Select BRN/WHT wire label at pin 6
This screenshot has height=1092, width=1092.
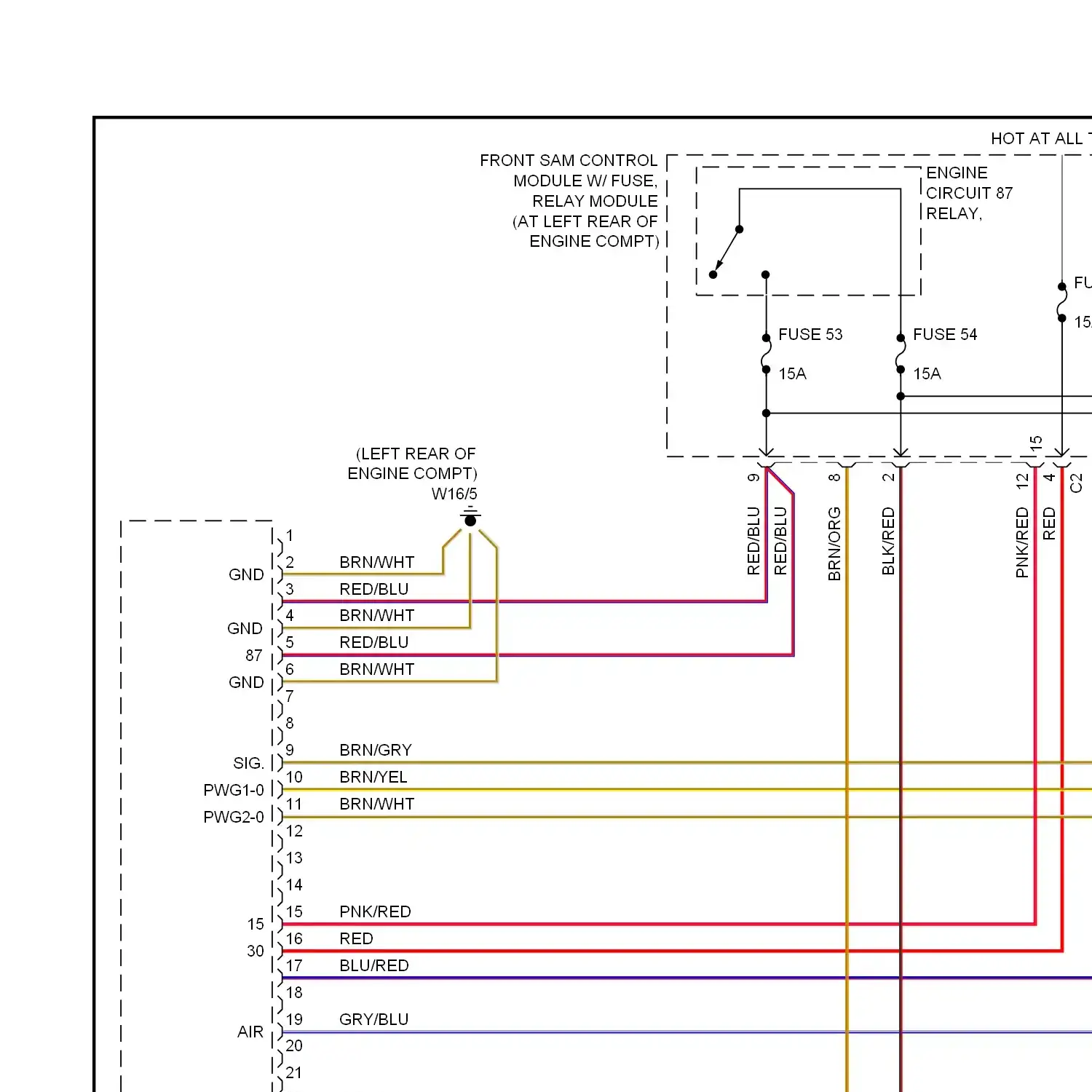(x=376, y=669)
